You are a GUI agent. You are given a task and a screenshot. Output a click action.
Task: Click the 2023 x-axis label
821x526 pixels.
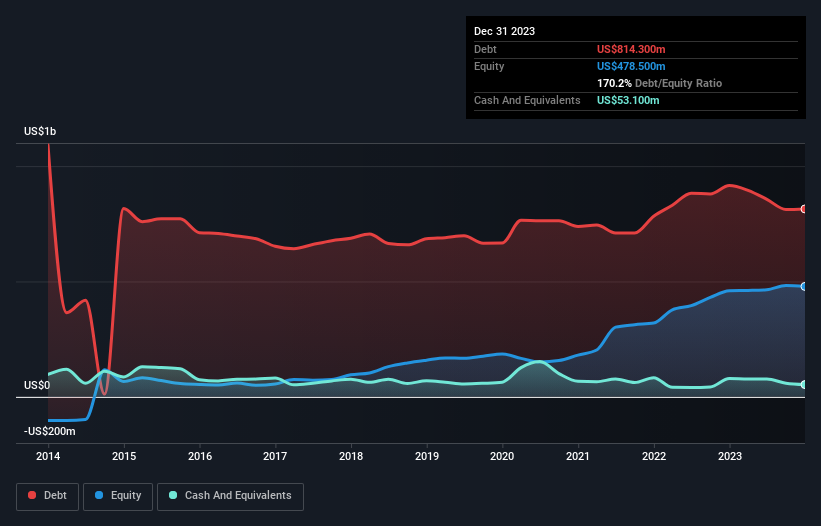pyautogui.click(x=730, y=456)
